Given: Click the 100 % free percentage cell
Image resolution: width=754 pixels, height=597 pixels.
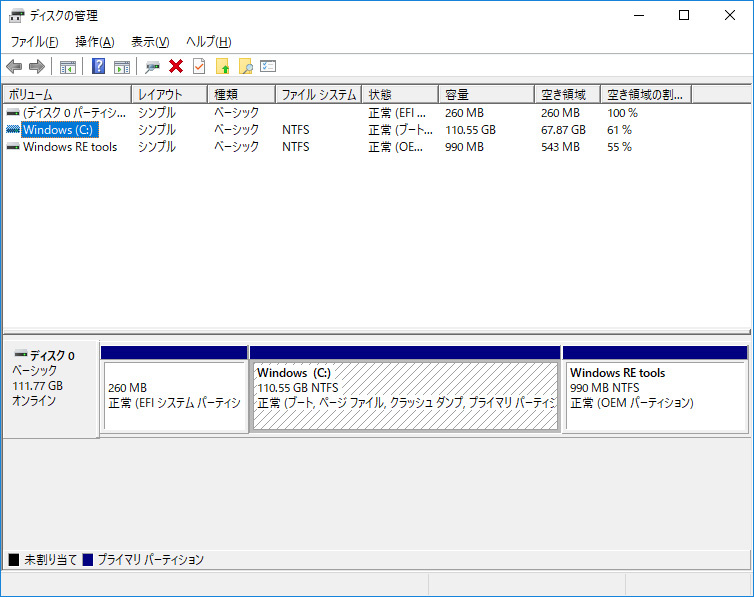Looking at the screenshot, I should pyautogui.click(x=622, y=113).
